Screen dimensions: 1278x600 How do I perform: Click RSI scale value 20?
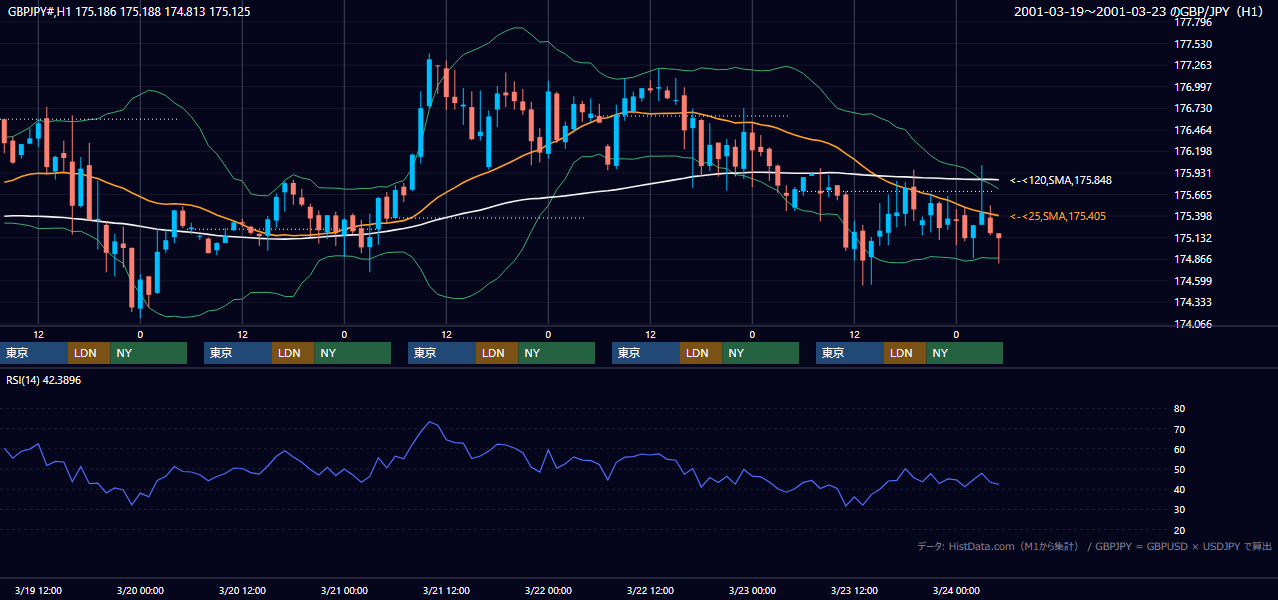1179,530
